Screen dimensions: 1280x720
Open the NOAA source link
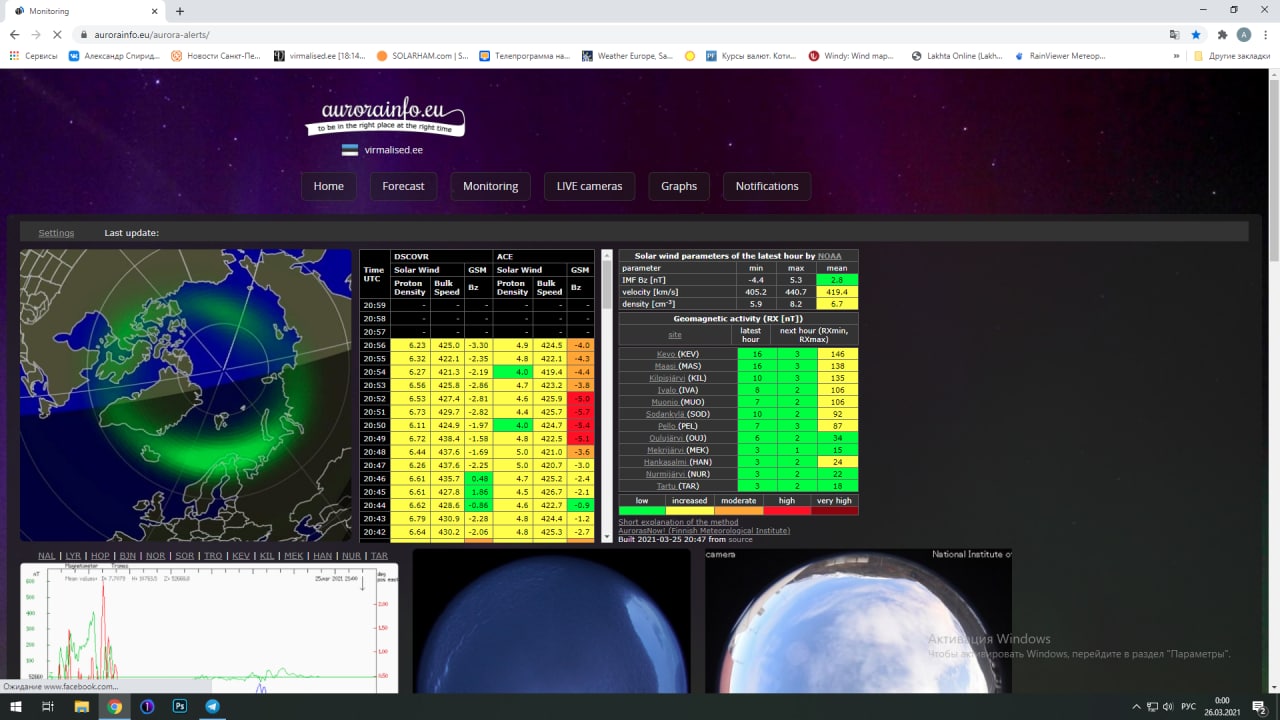(x=830, y=256)
